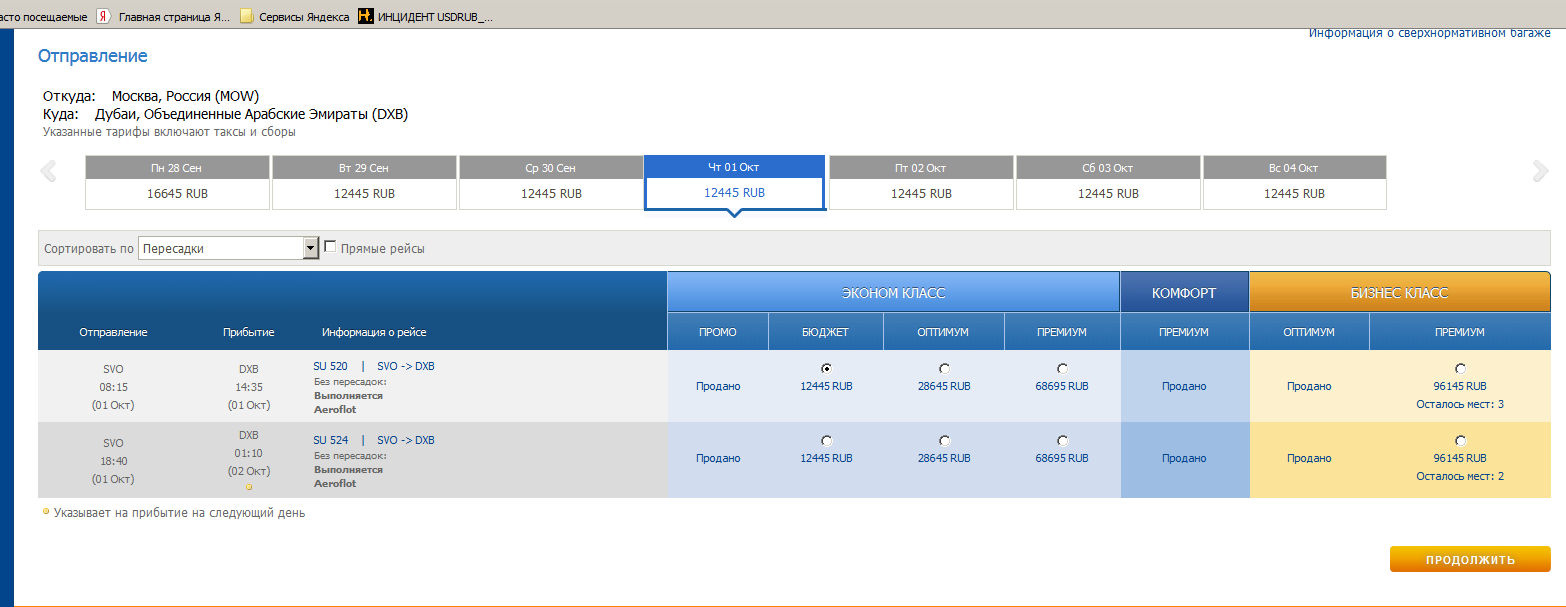
Task: Choose date tab Ср 30 Сен
Action: click(x=551, y=182)
